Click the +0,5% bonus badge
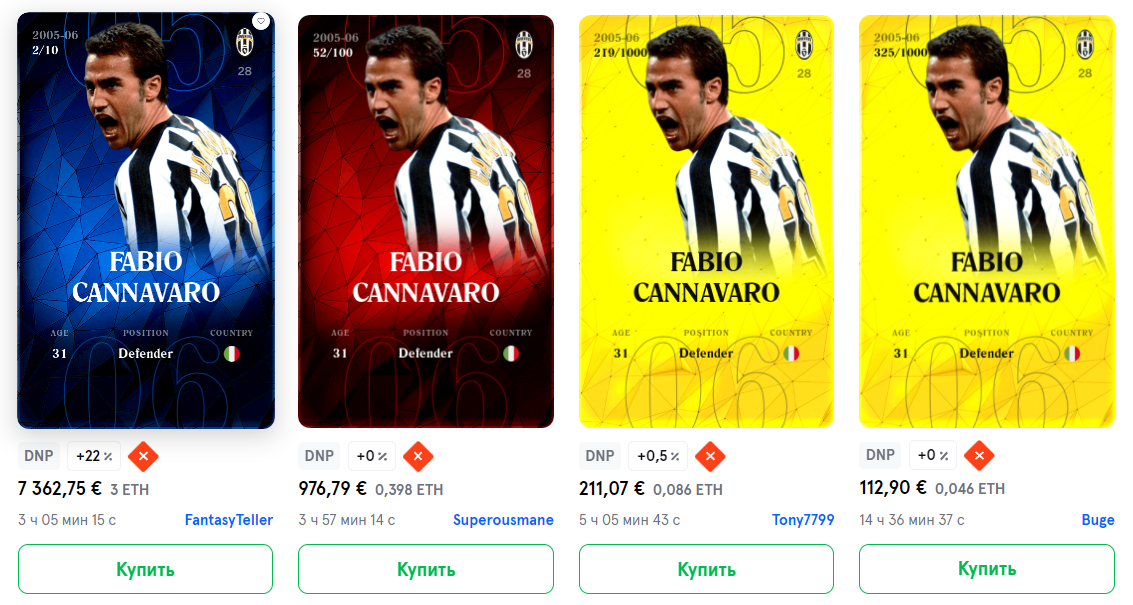The image size is (1133, 605). 658,456
